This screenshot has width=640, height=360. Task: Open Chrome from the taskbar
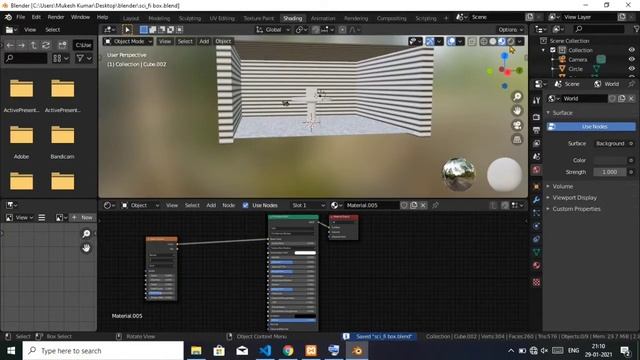288,350
